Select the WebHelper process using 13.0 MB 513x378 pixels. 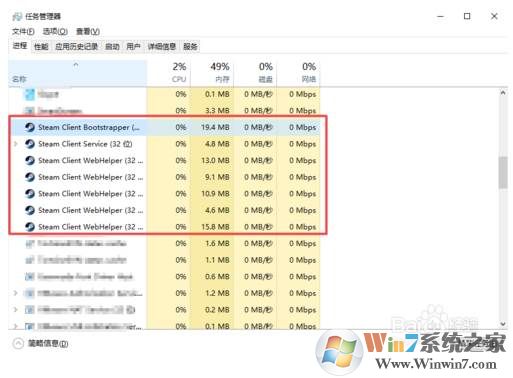click(x=166, y=161)
